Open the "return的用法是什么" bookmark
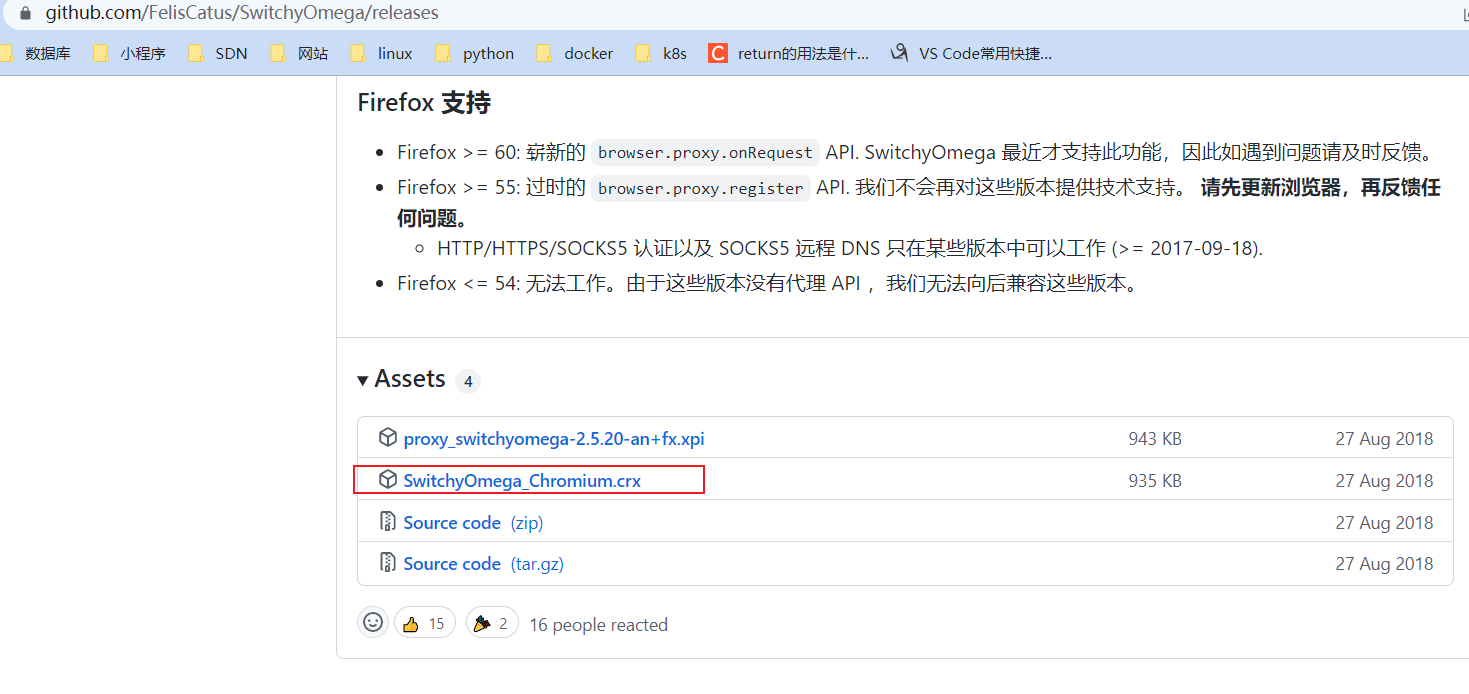 (x=789, y=53)
